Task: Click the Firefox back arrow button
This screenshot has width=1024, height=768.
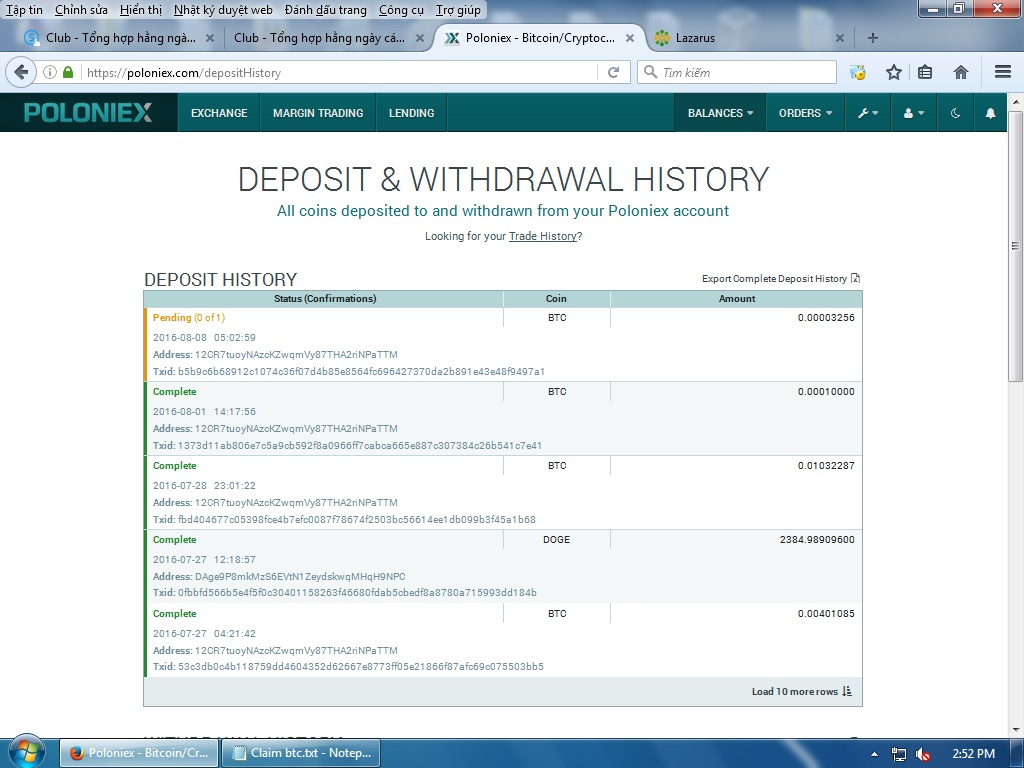Action: (x=21, y=72)
